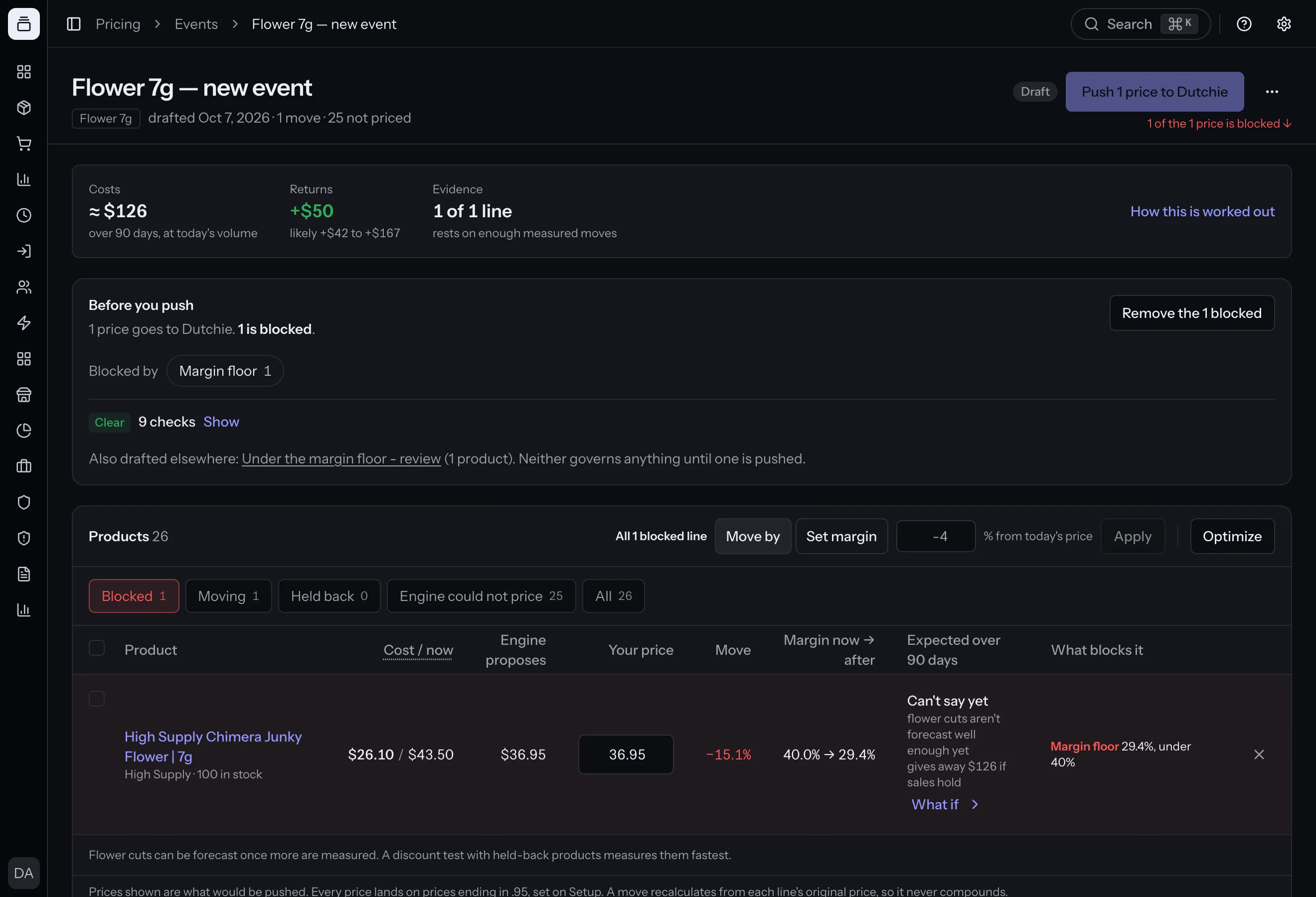
Task: Open the briefcase sidebar icon
Action: [x=24, y=466]
